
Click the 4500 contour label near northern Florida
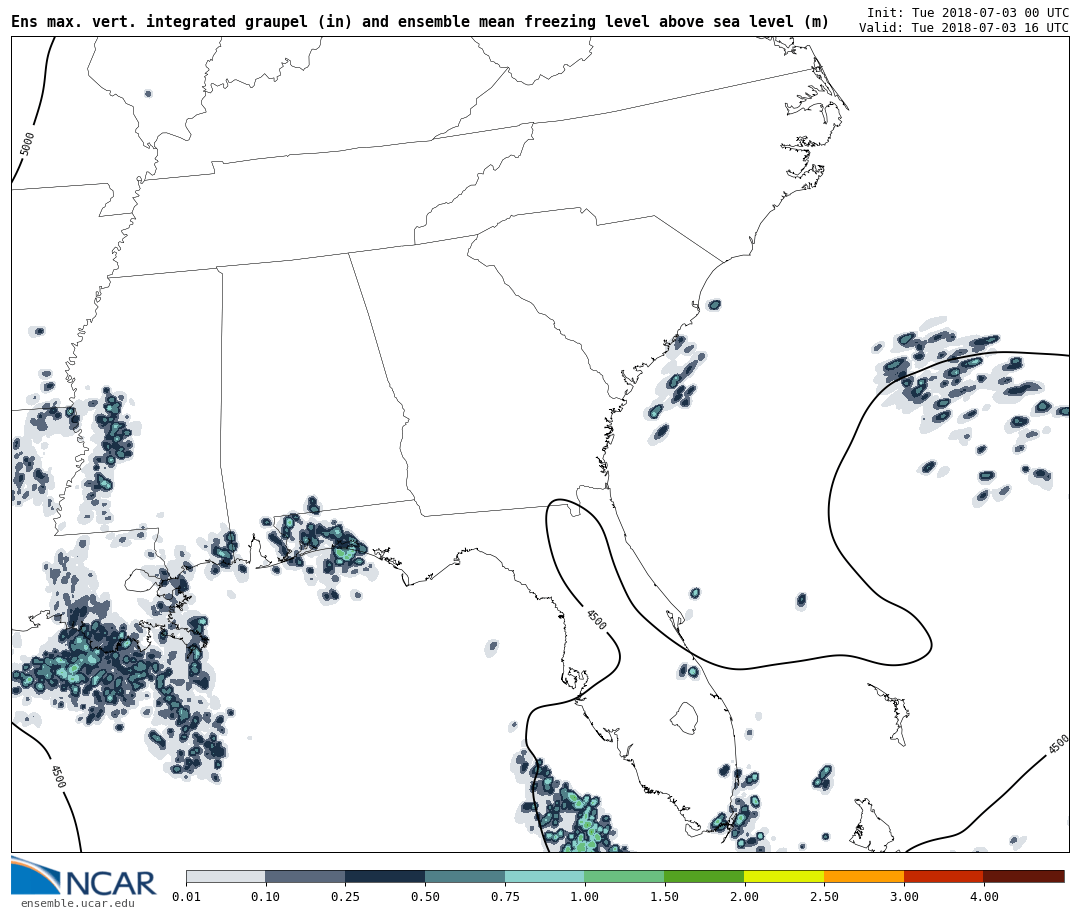click(x=596, y=620)
